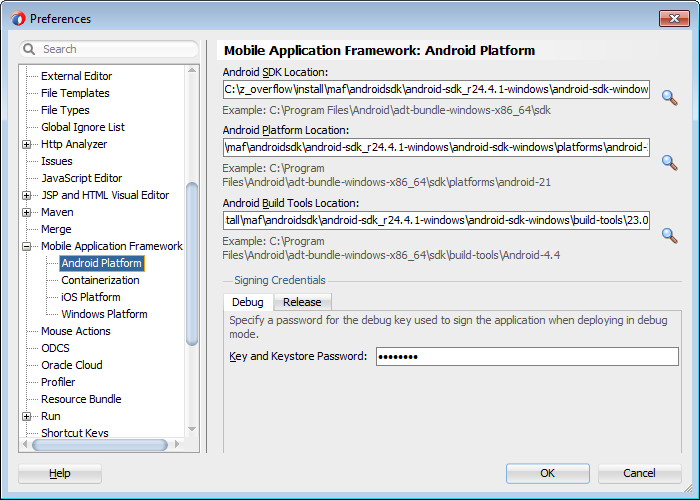The image size is (700, 500).
Task: Browse for Android Build Tools Location folder
Action: pos(669,235)
